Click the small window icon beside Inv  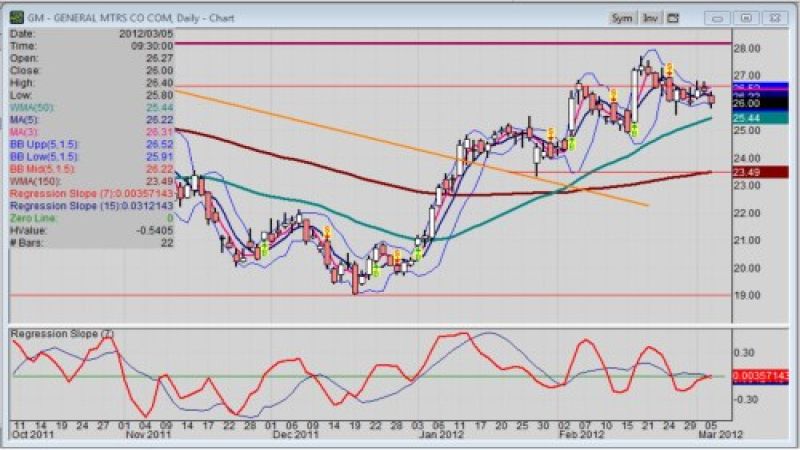pyautogui.click(x=673, y=18)
